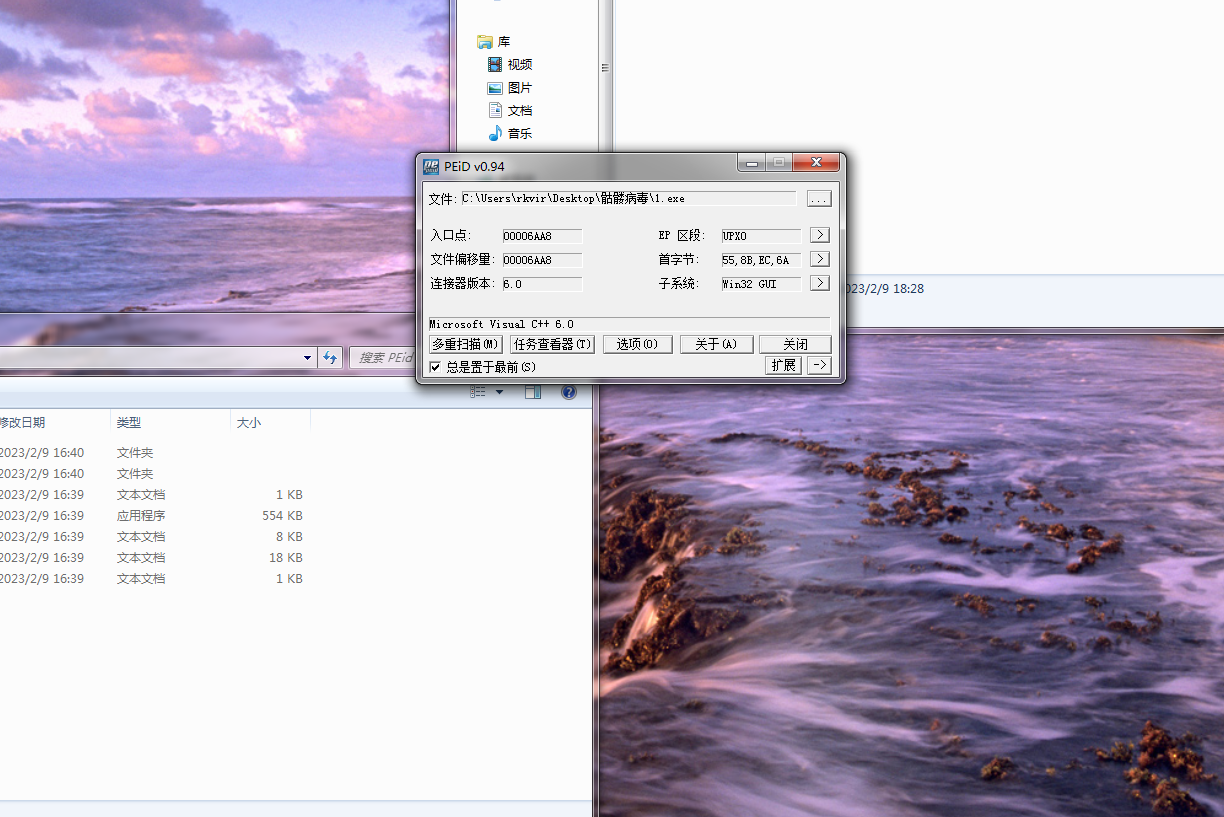Screen dimensions: 1224x817
Task: Open Explorer help with the question mark icon
Action: click(x=568, y=392)
